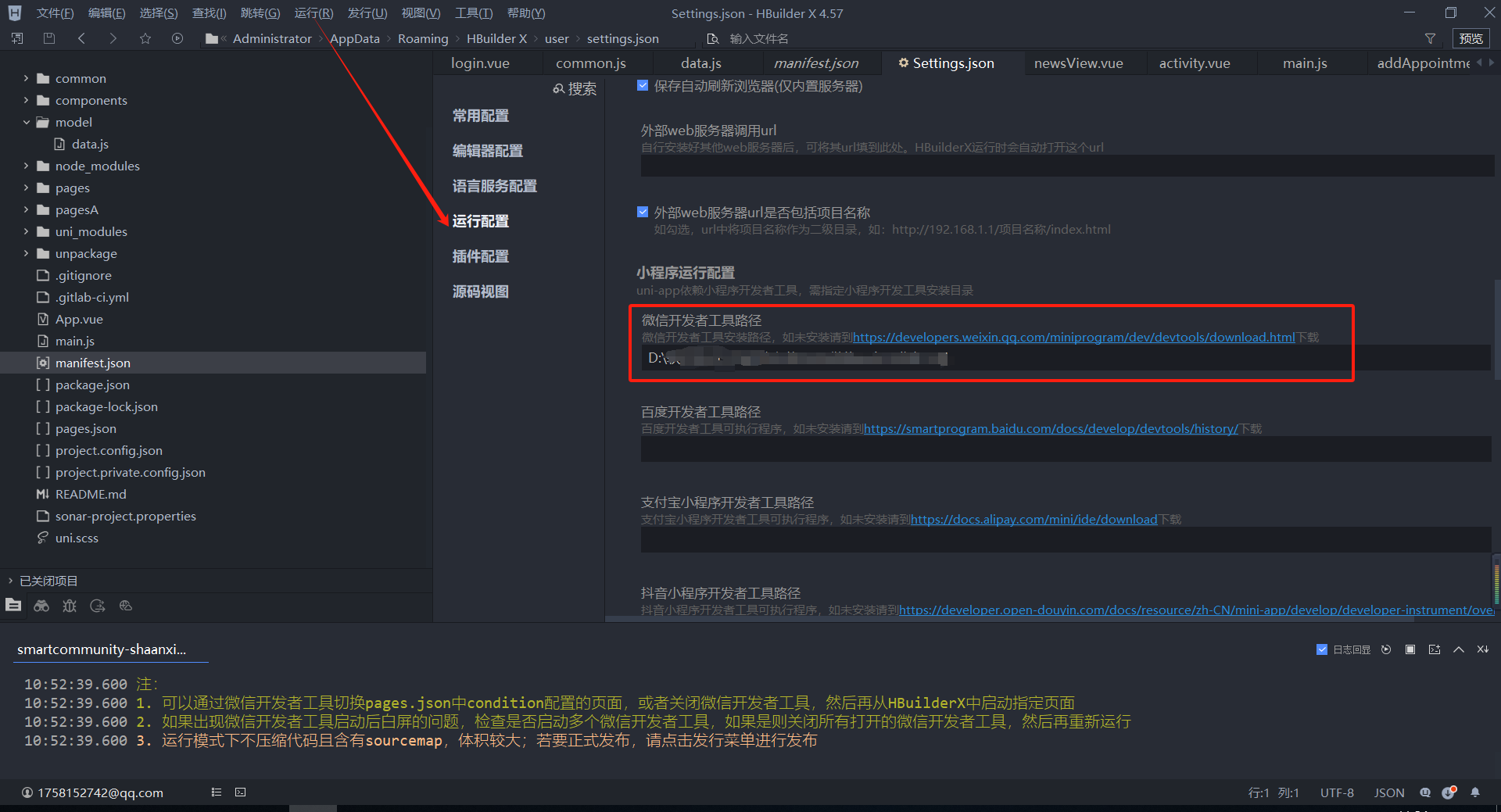Image resolution: width=1501 pixels, height=812 pixels.
Task: Select 源码视图 in settings sidebar
Action: pyautogui.click(x=481, y=292)
